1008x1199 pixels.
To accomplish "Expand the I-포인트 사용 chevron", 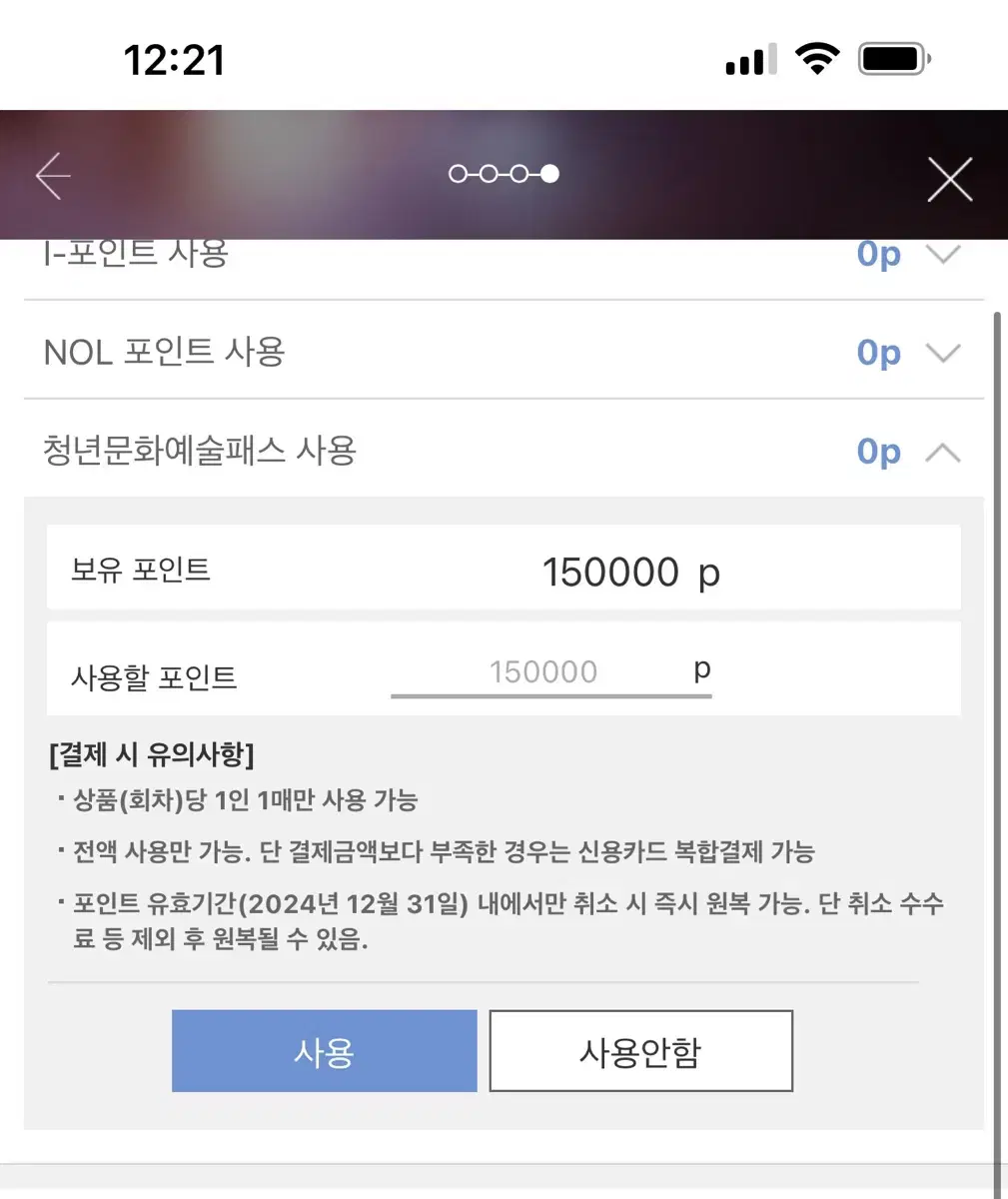I will (943, 254).
